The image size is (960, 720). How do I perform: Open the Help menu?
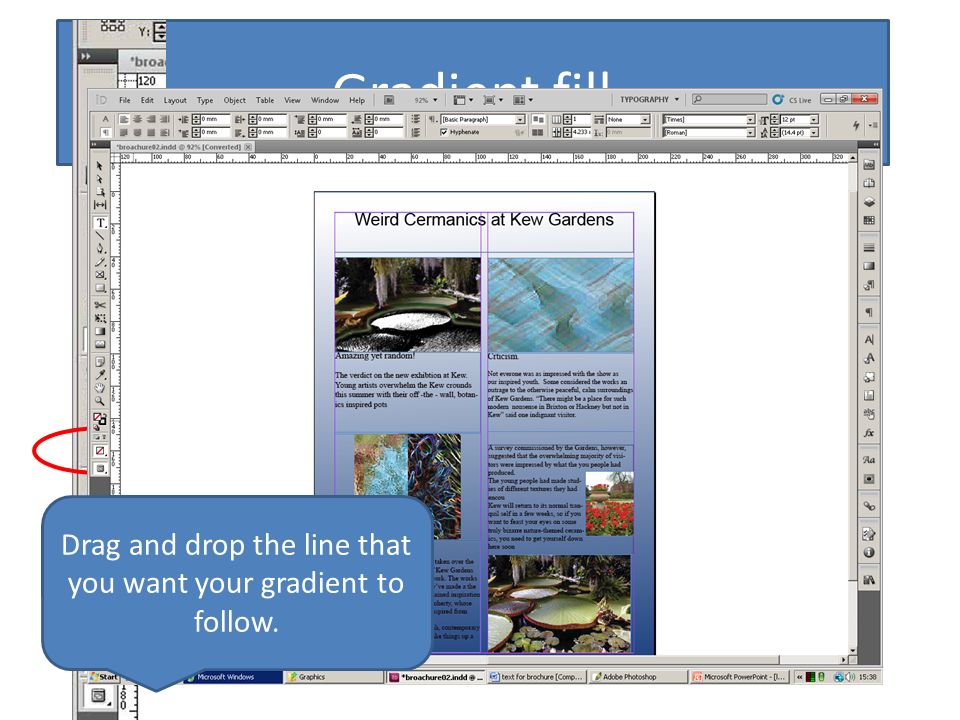357,100
